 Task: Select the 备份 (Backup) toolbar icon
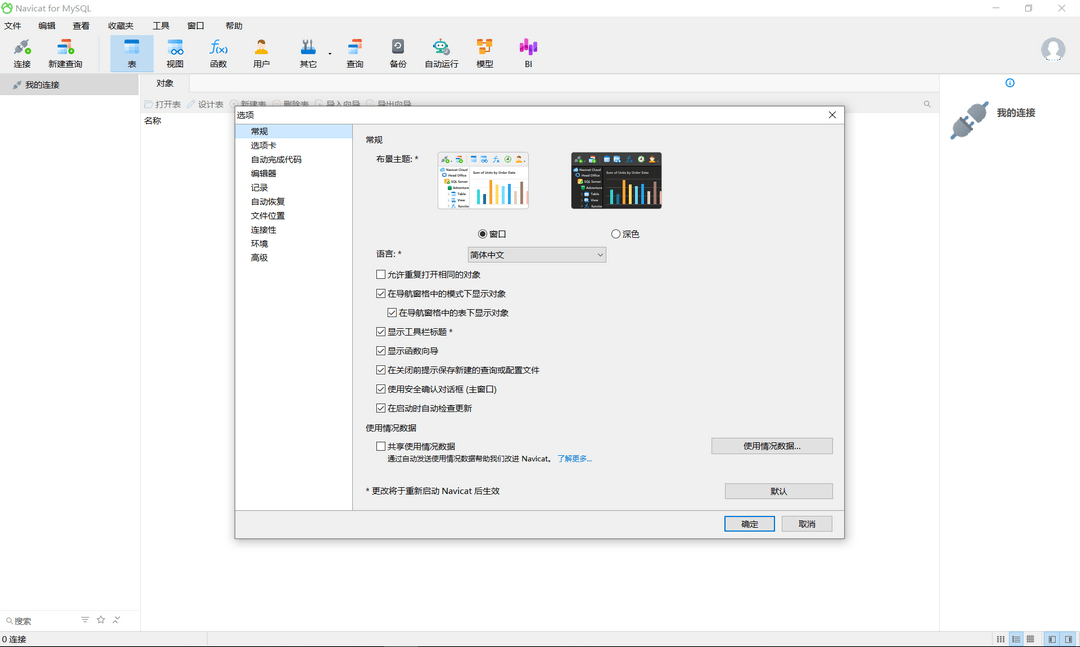pos(397,52)
